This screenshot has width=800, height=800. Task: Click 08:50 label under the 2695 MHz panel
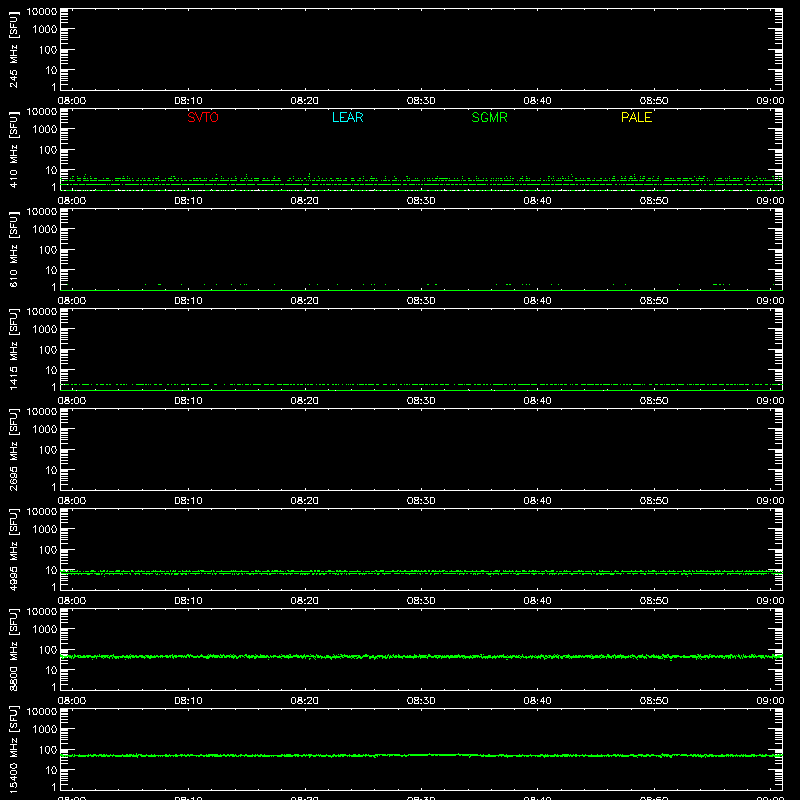click(x=654, y=501)
